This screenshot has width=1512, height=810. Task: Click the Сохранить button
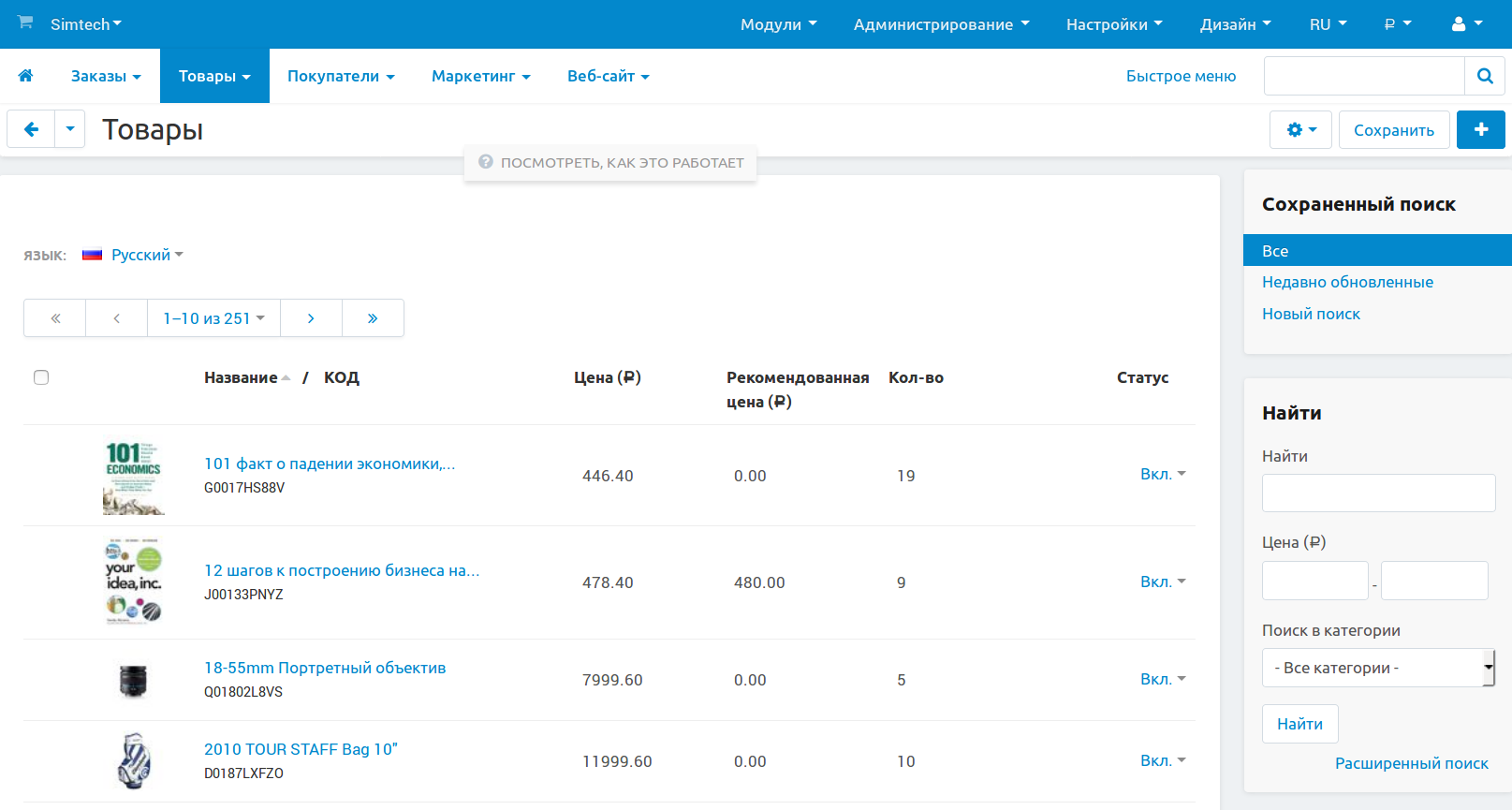tap(1393, 130)
